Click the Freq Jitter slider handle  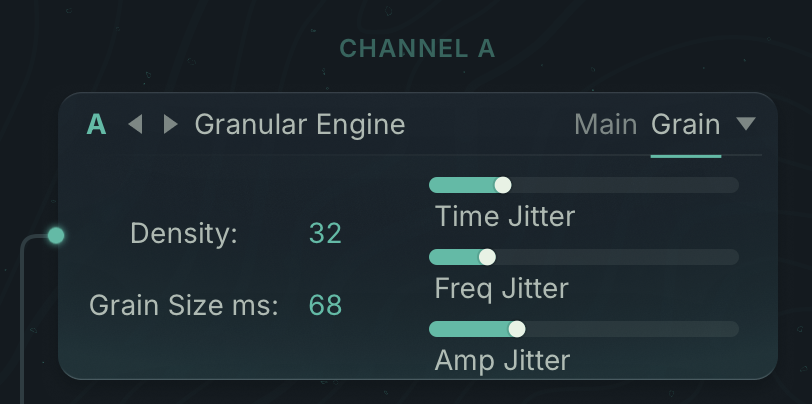(x=487, y=257)
